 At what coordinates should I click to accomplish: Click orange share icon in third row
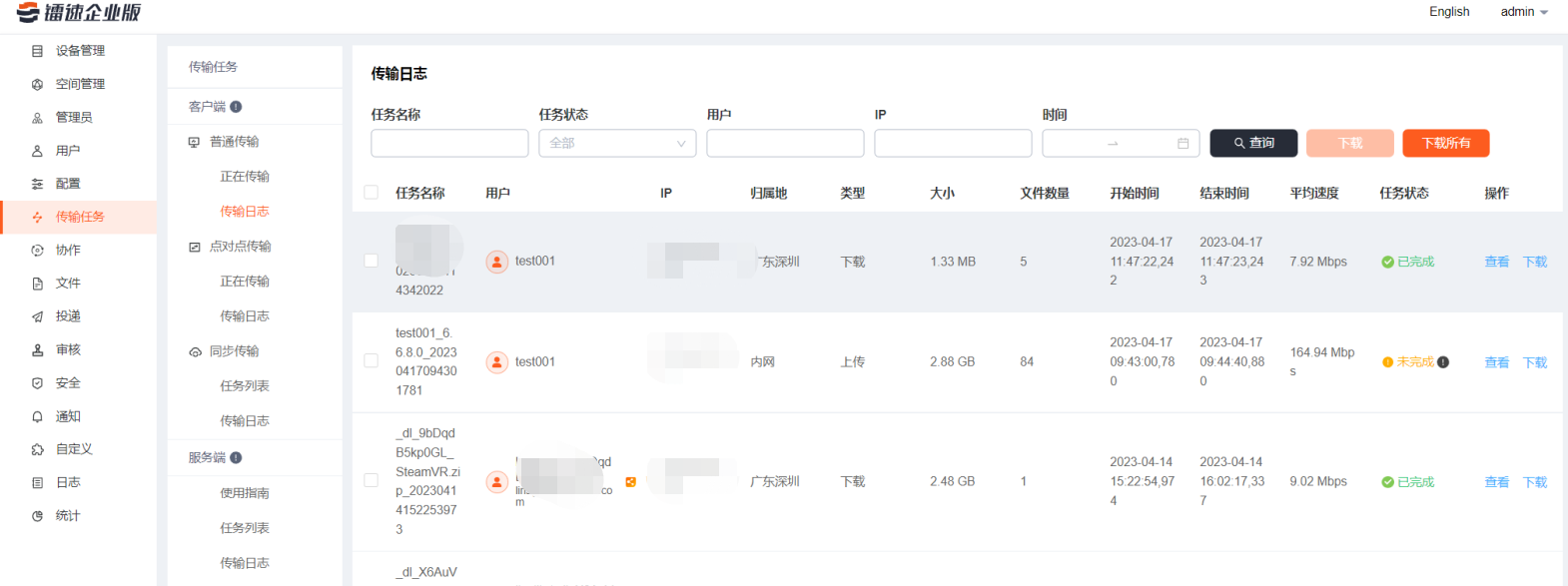(x=630, y=482)
